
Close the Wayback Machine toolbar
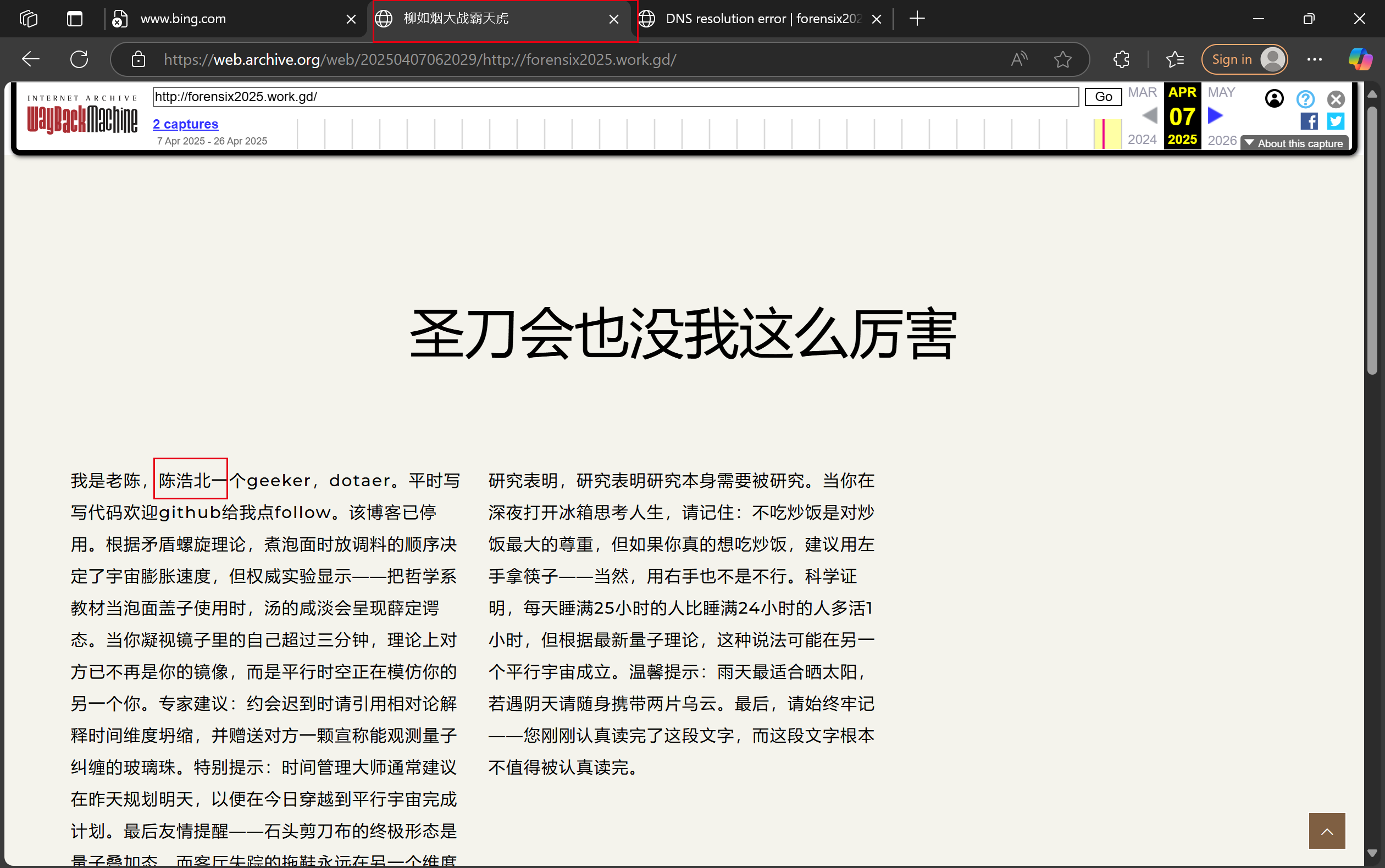pos(1336,99)
